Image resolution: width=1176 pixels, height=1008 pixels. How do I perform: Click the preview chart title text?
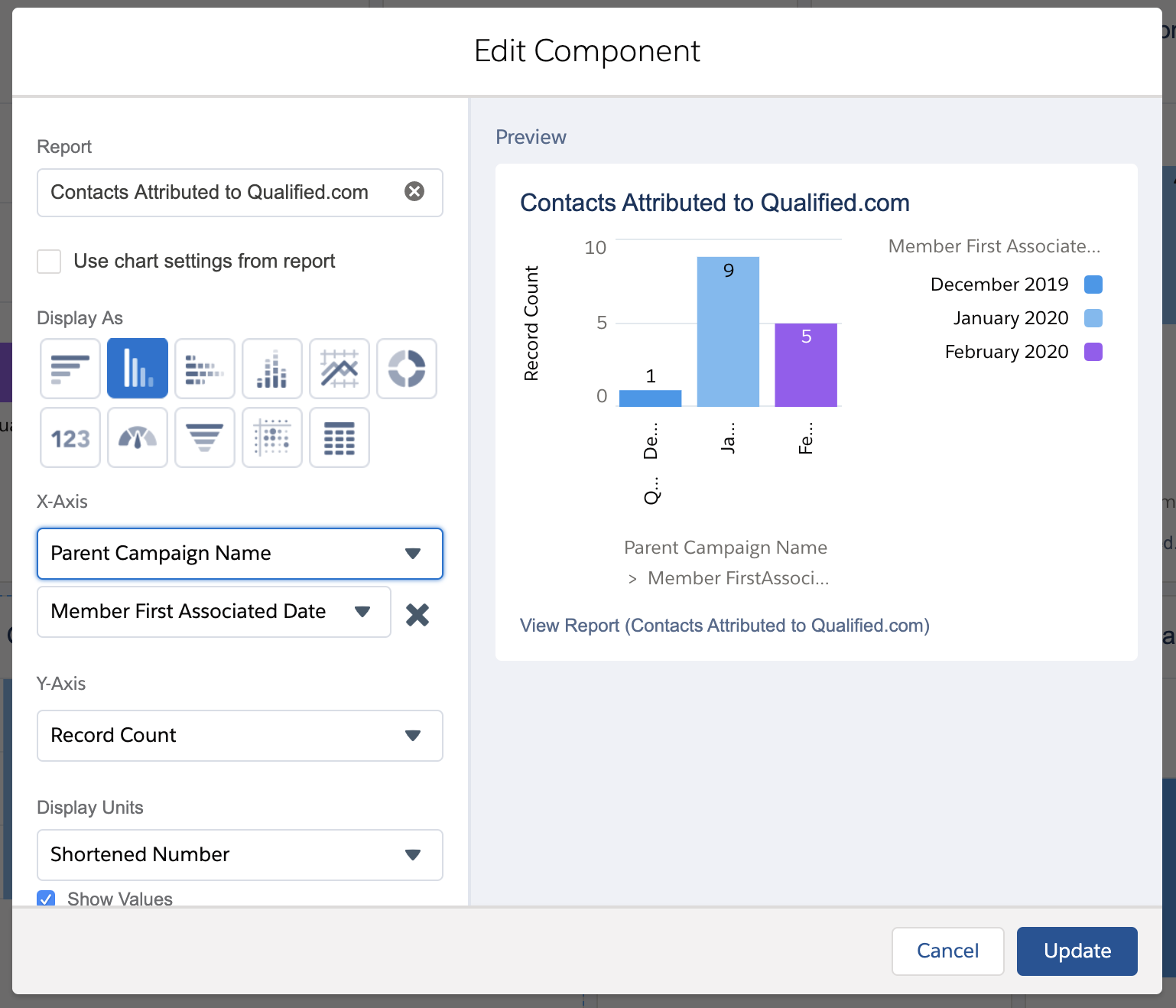[715, 203]
